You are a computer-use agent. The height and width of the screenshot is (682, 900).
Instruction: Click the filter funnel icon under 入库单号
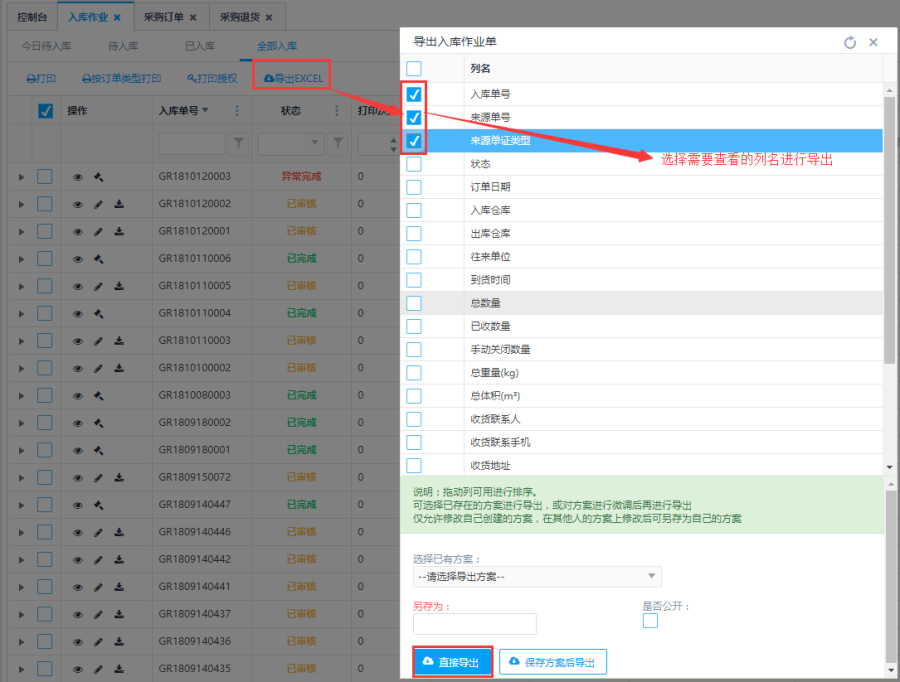click(238, 144)
